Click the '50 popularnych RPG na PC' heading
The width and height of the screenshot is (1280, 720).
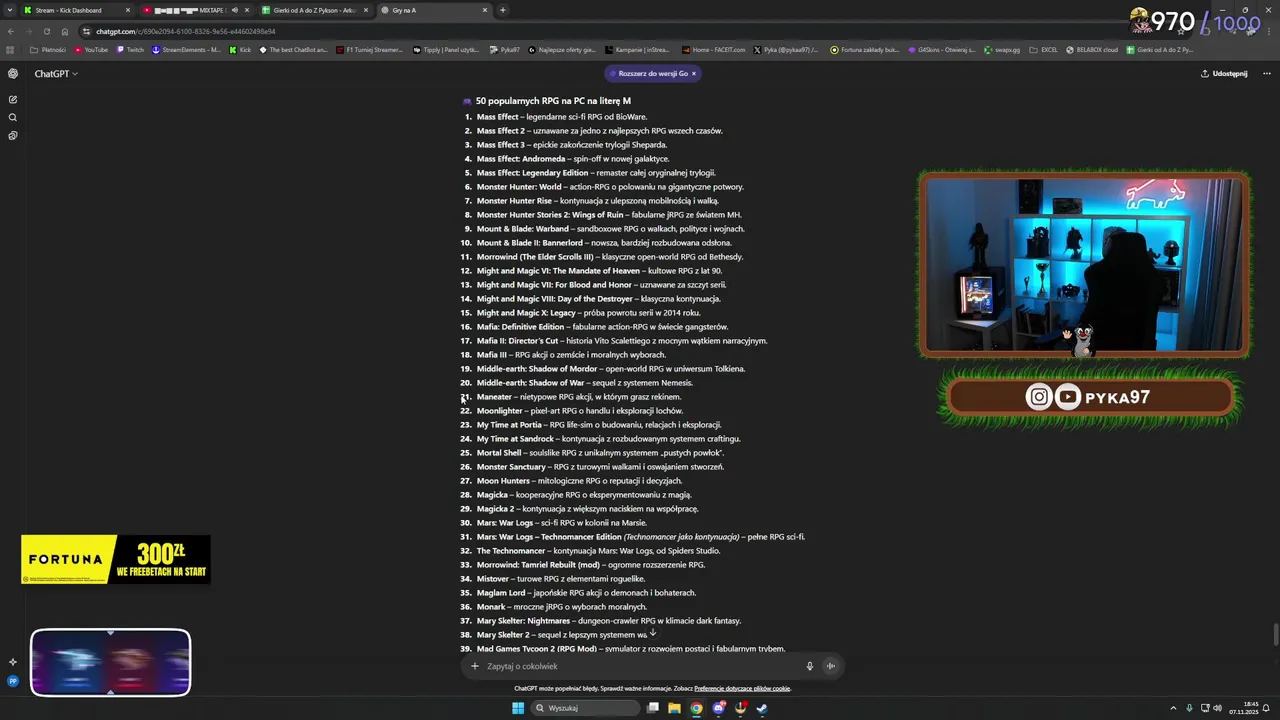(553, 101)
